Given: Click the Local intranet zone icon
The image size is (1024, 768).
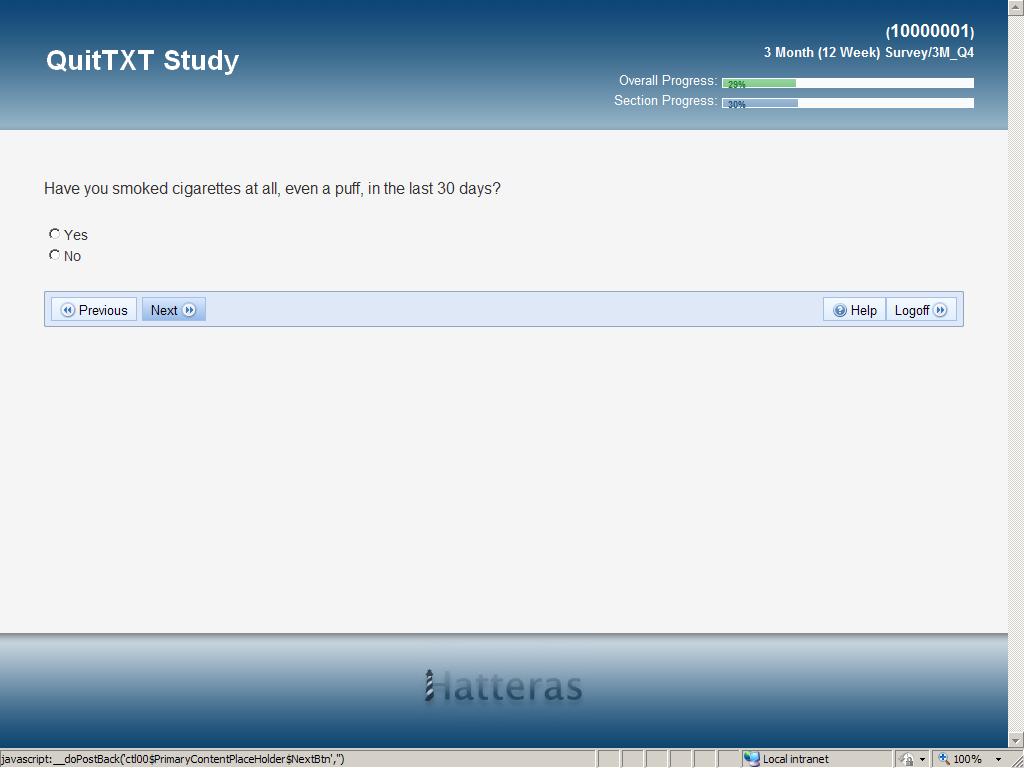Looking at the screenshot, I should (x=752, y=759).
